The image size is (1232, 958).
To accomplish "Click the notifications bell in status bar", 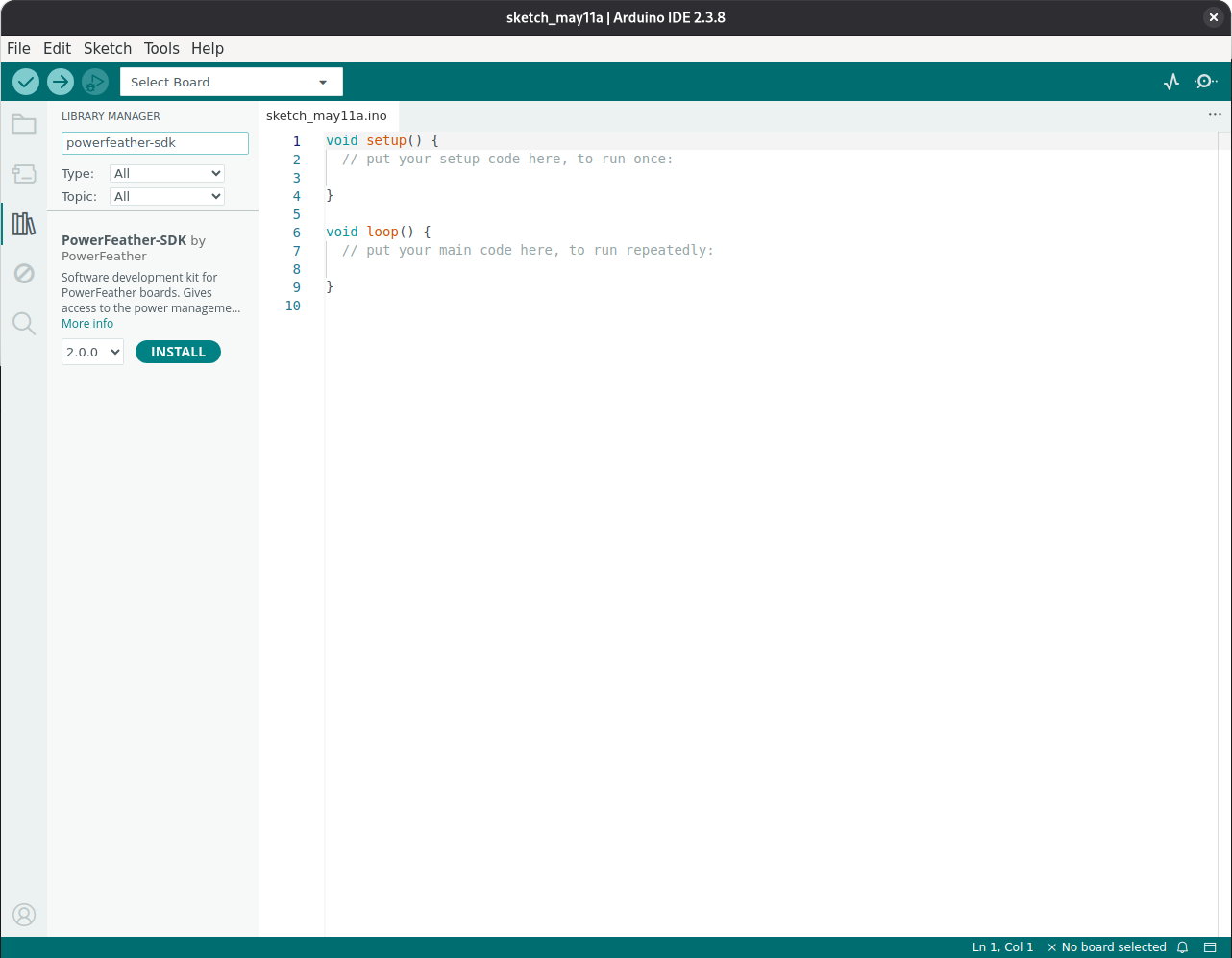I will coord(1183,947).
